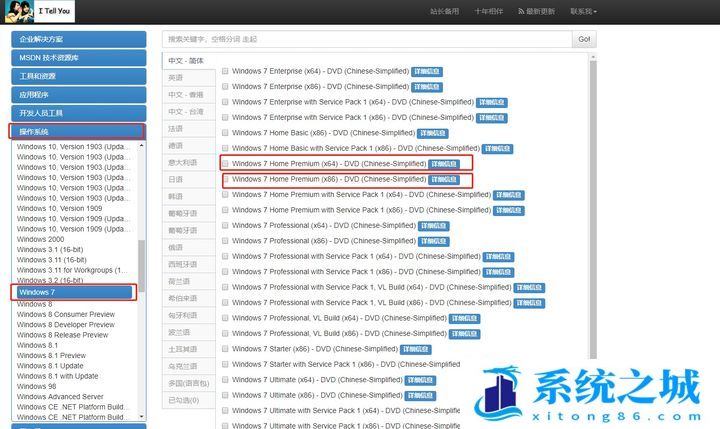Check Windows 7 Home Premium (x64) DVD

225,164
